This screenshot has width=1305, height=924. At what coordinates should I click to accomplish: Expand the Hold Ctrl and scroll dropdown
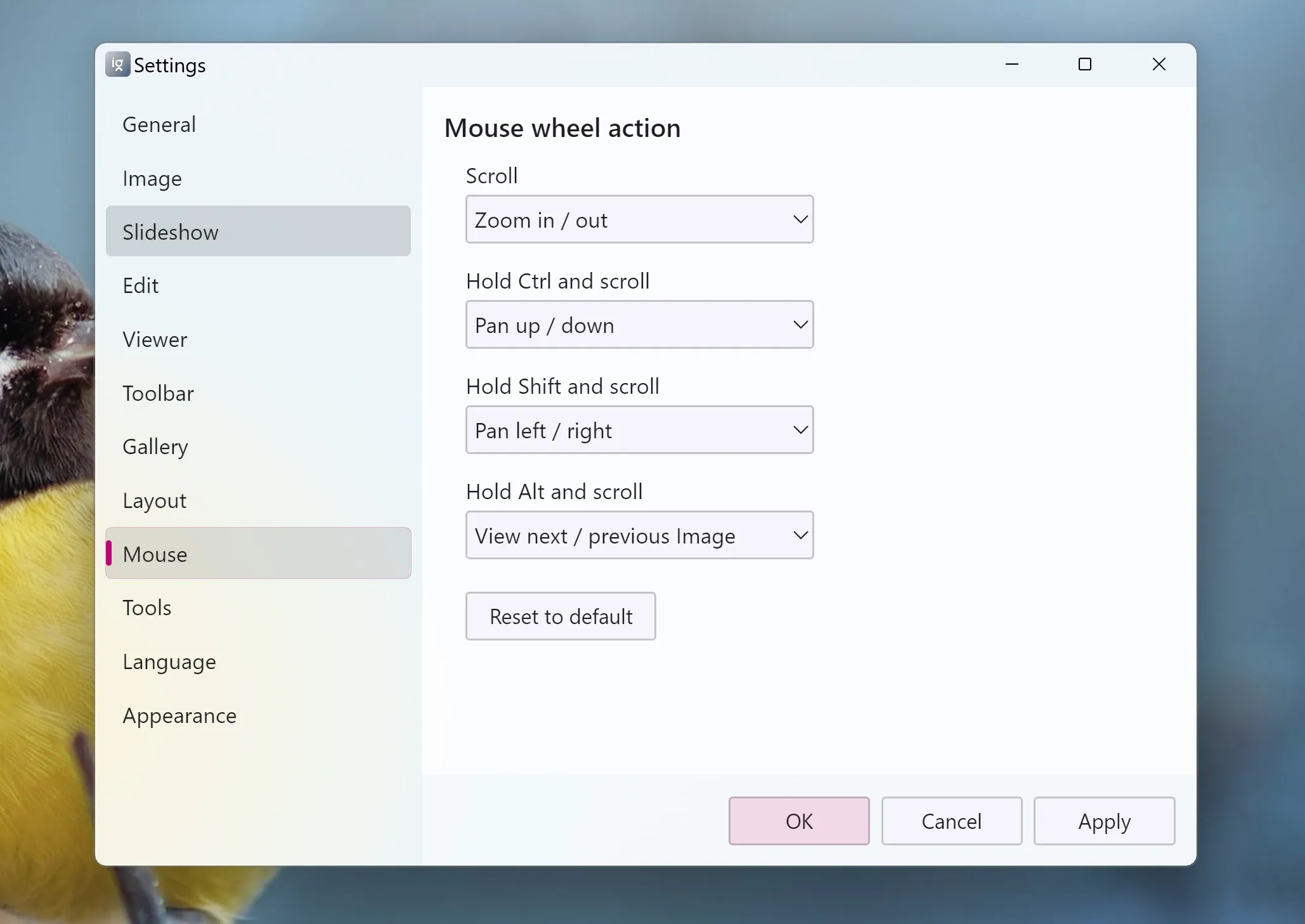pos(639,325)
